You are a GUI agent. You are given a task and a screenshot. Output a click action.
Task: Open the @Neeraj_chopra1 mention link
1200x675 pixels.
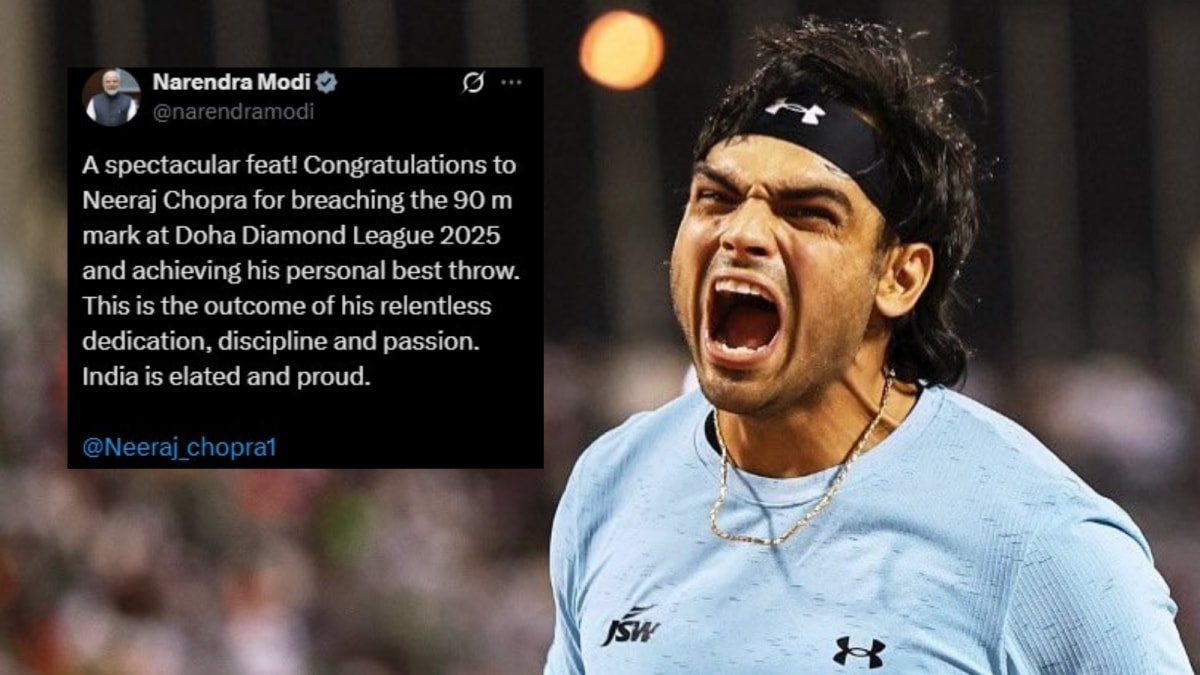178,447
